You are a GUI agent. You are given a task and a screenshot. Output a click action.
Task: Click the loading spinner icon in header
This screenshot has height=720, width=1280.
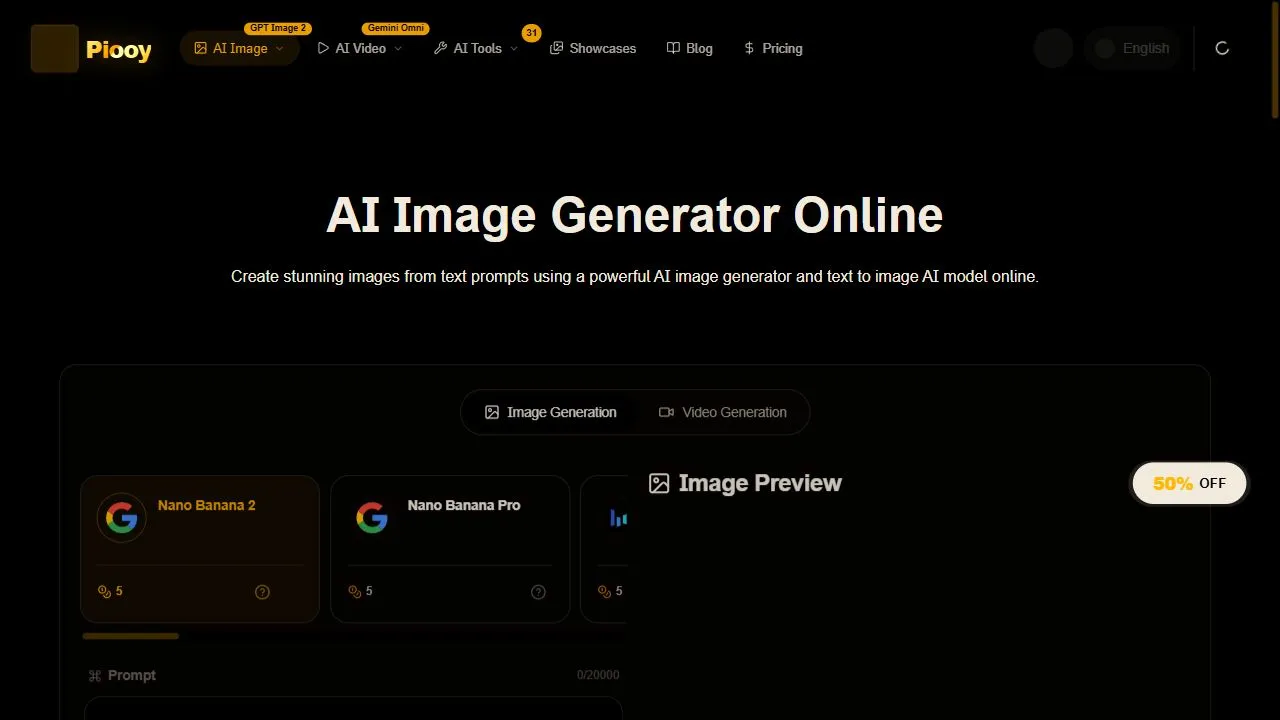(x=1222, y=48)
